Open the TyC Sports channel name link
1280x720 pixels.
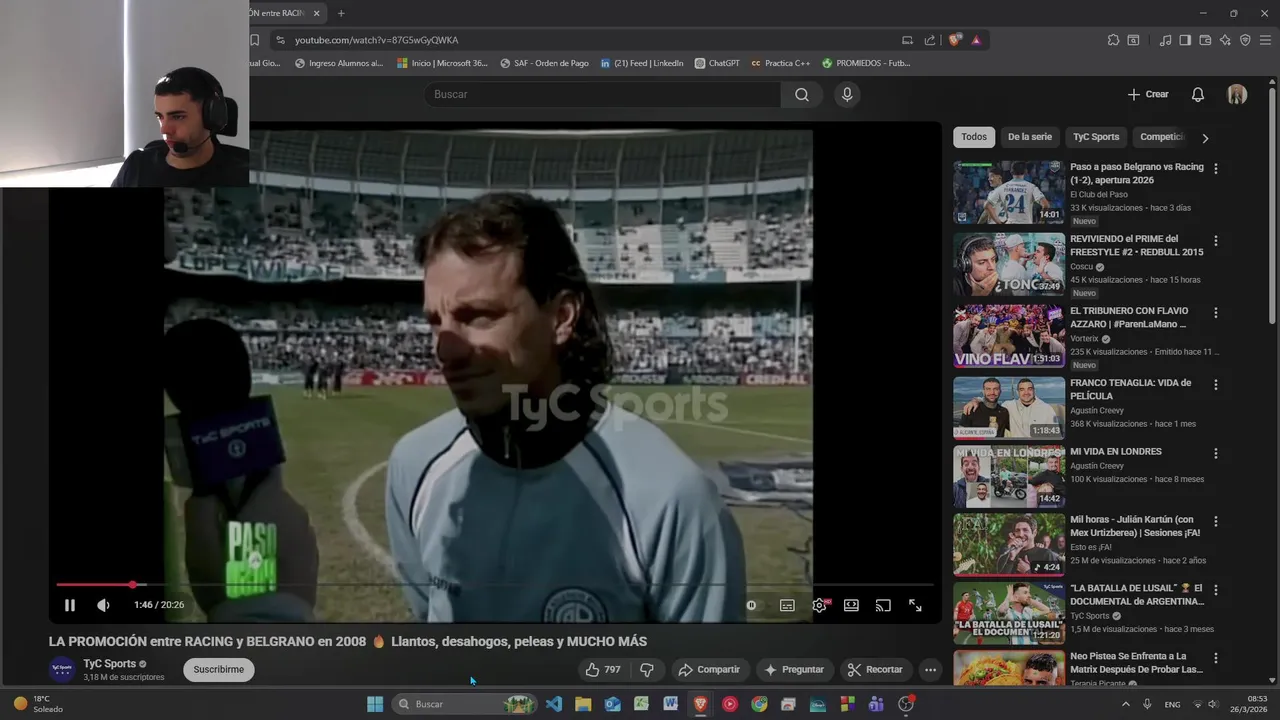coord(110,664)
